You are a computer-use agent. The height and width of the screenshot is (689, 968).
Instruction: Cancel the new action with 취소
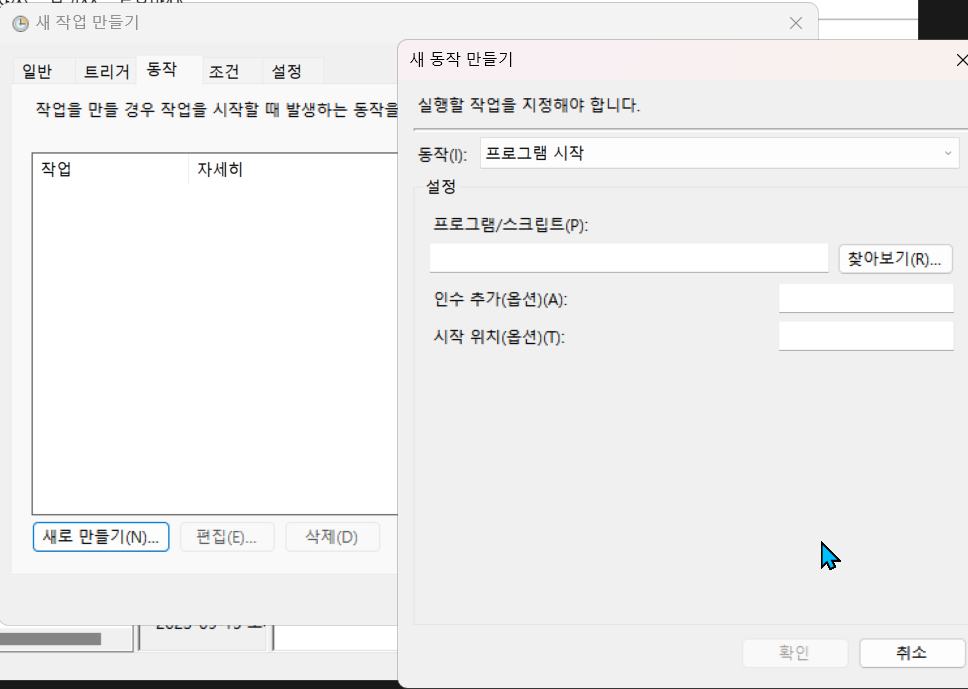[911, 653]
